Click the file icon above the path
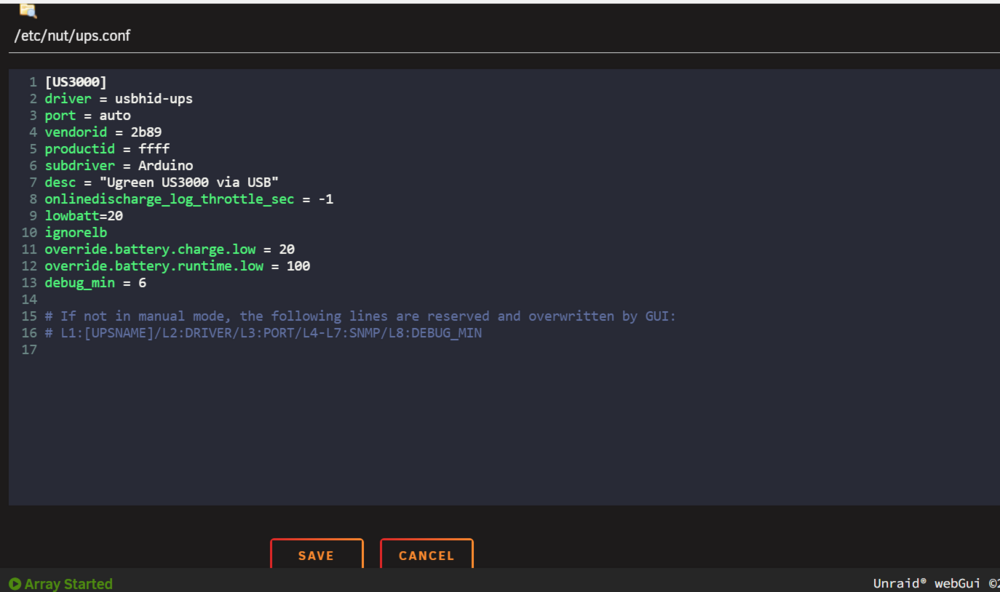The height and width of the screenshot is (592, 1000). click(28, 10)
